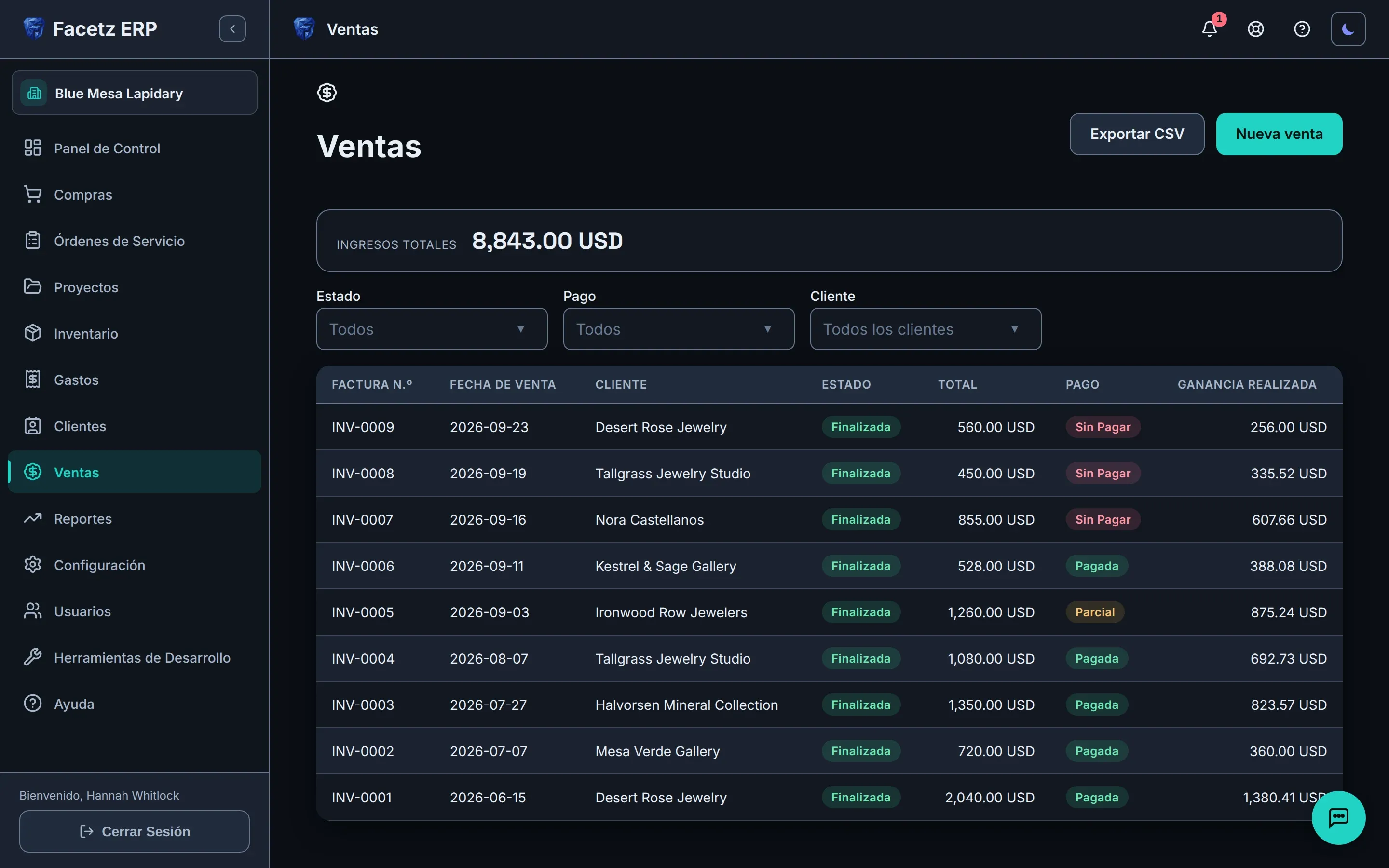1389x868 pixels.
Task: Open Compras in the sidebar
Action: (134, 195)
